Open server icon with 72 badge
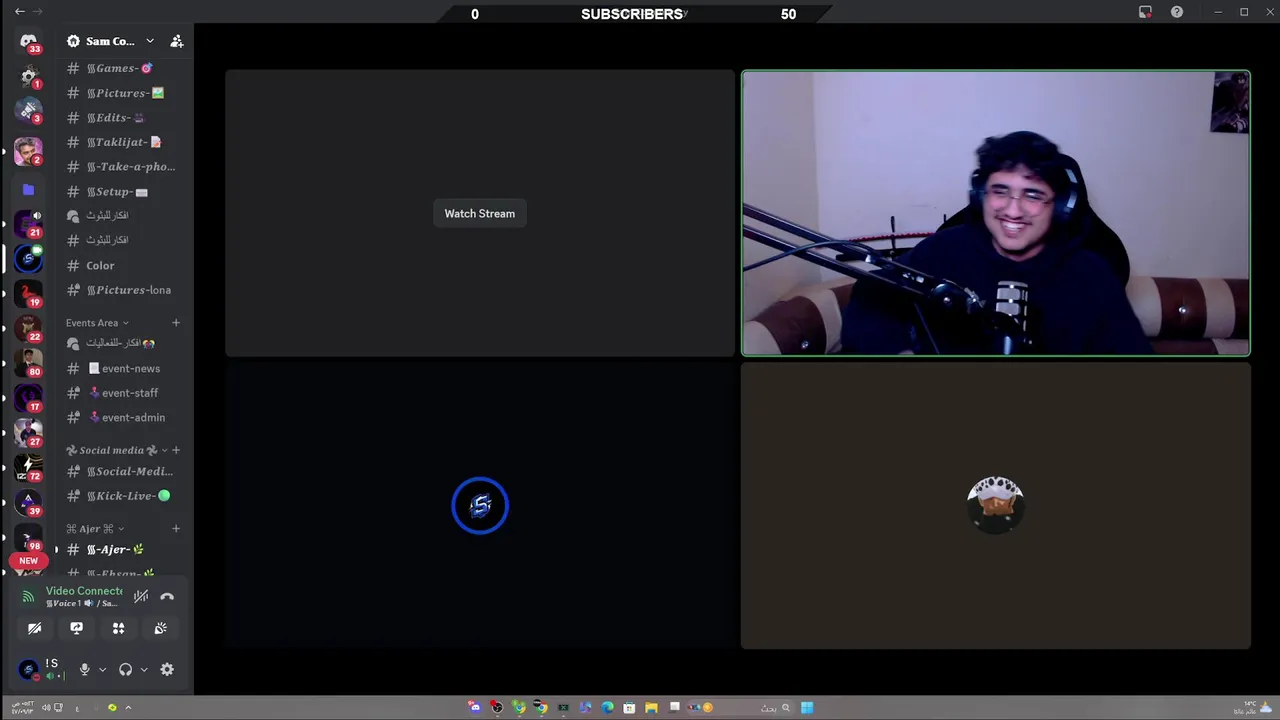 pos(28,466)
